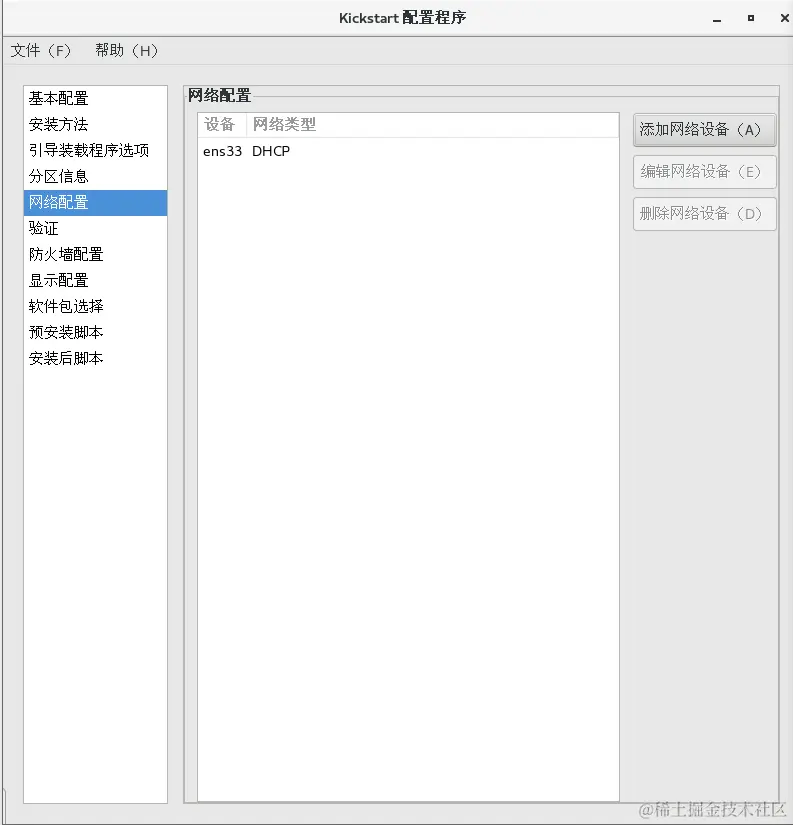Select 安装后脚本 in the sidebar

pyautogui.click(x=95, y=358)
